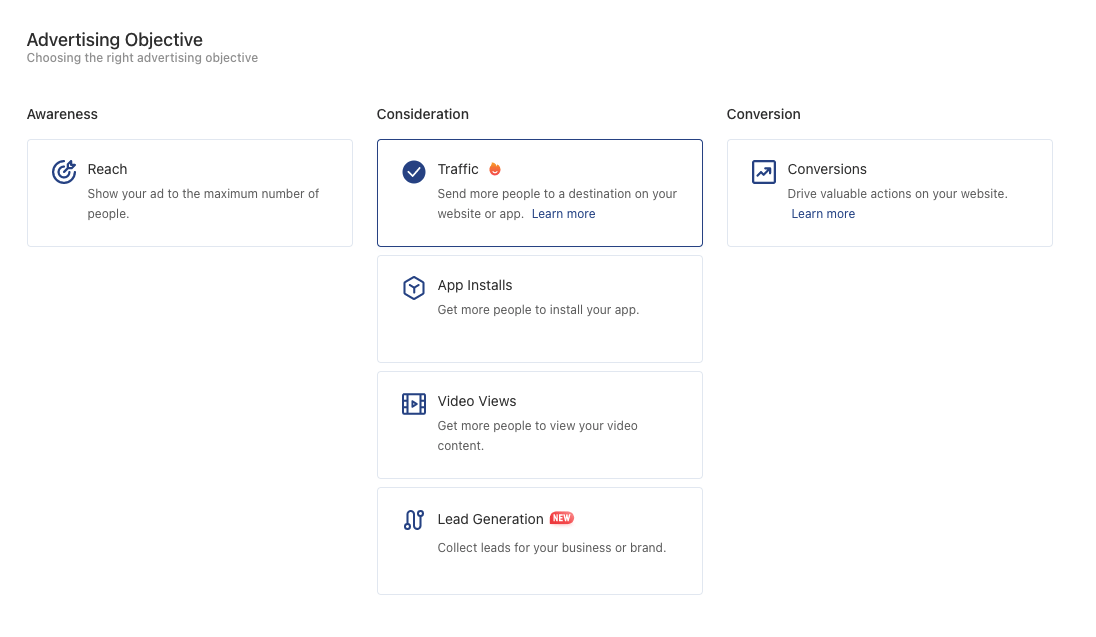1096x637 pixels.
Task: Click 'Choosing the right advertising objective' subtitle
Action: [142, 58]
